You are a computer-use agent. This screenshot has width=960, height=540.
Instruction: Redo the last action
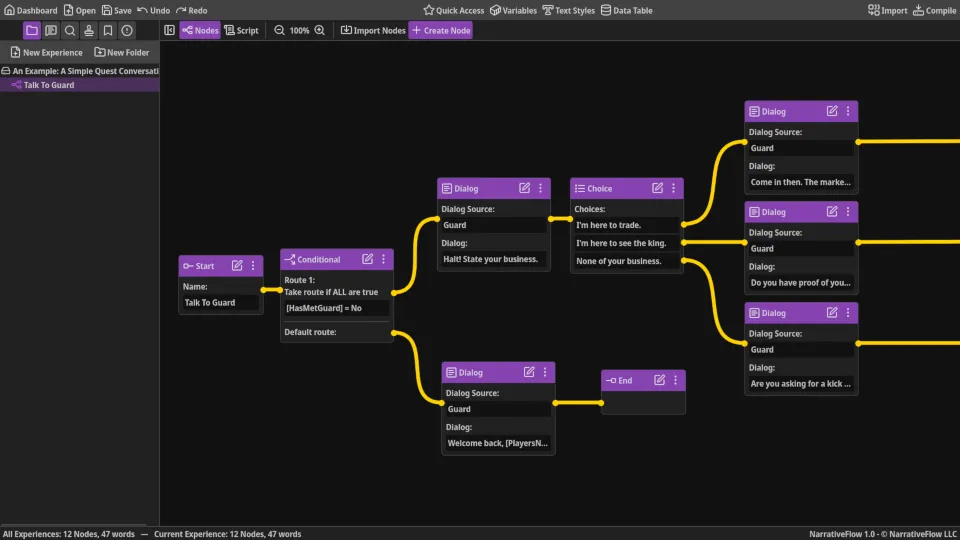click(192, 10)
